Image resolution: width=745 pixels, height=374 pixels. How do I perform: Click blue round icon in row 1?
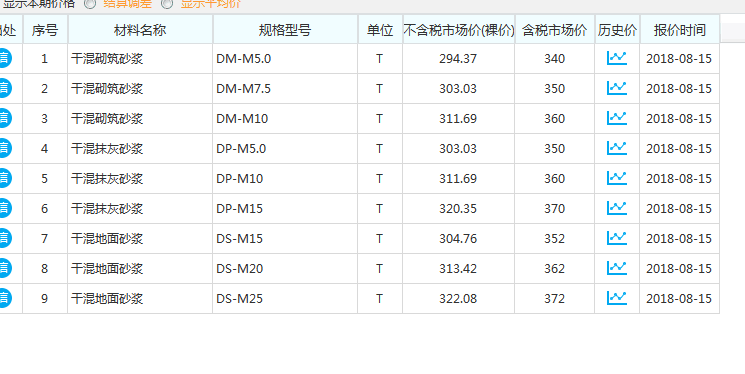pyautogui.click(x=5, y=58)
